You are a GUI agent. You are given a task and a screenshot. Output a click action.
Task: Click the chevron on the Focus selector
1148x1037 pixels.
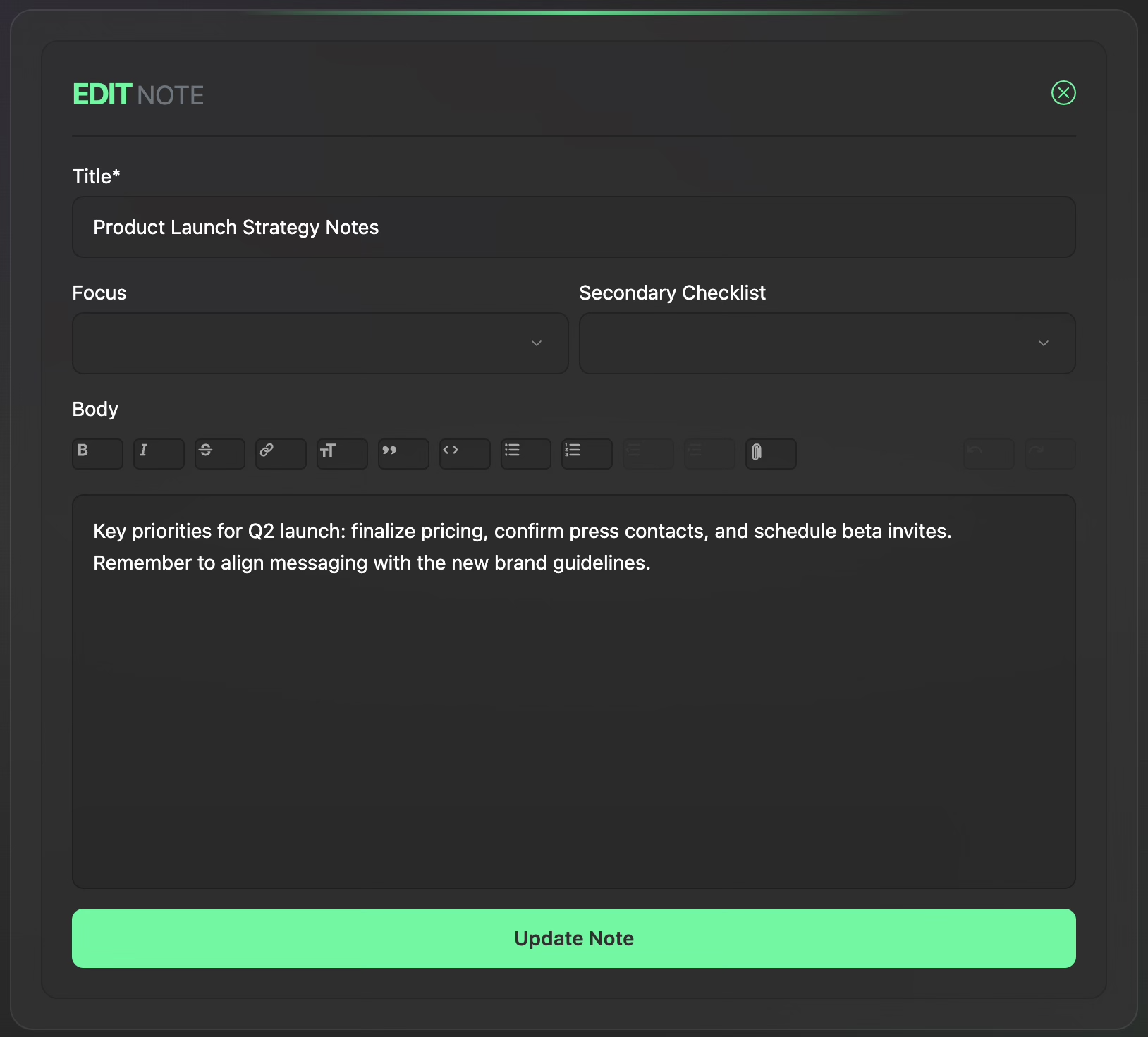tap(537, 343)
